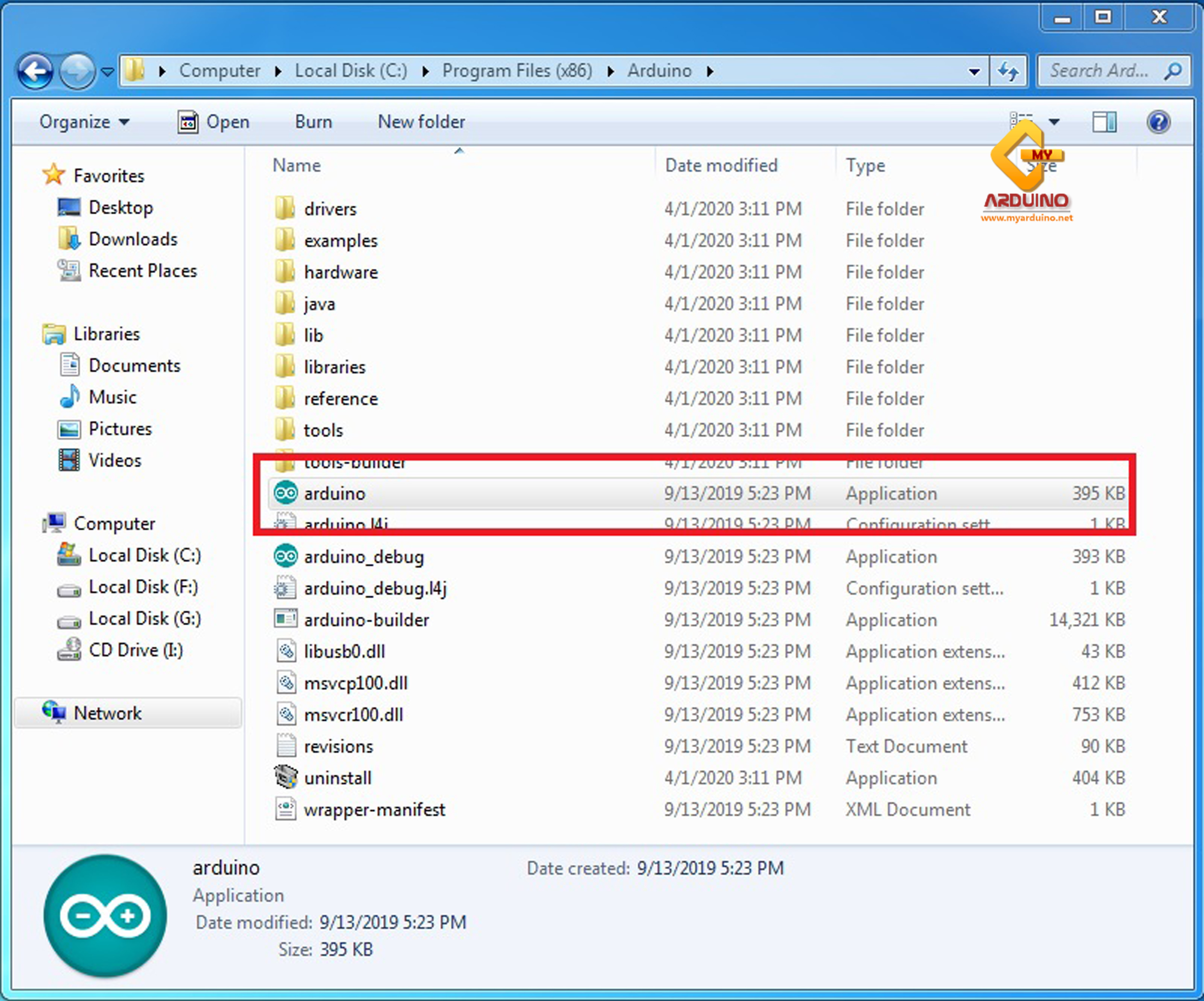This screenshot has height=1001, width=1204.
Task: Click the arduino-builder file icon
Action: pos(286,619)
